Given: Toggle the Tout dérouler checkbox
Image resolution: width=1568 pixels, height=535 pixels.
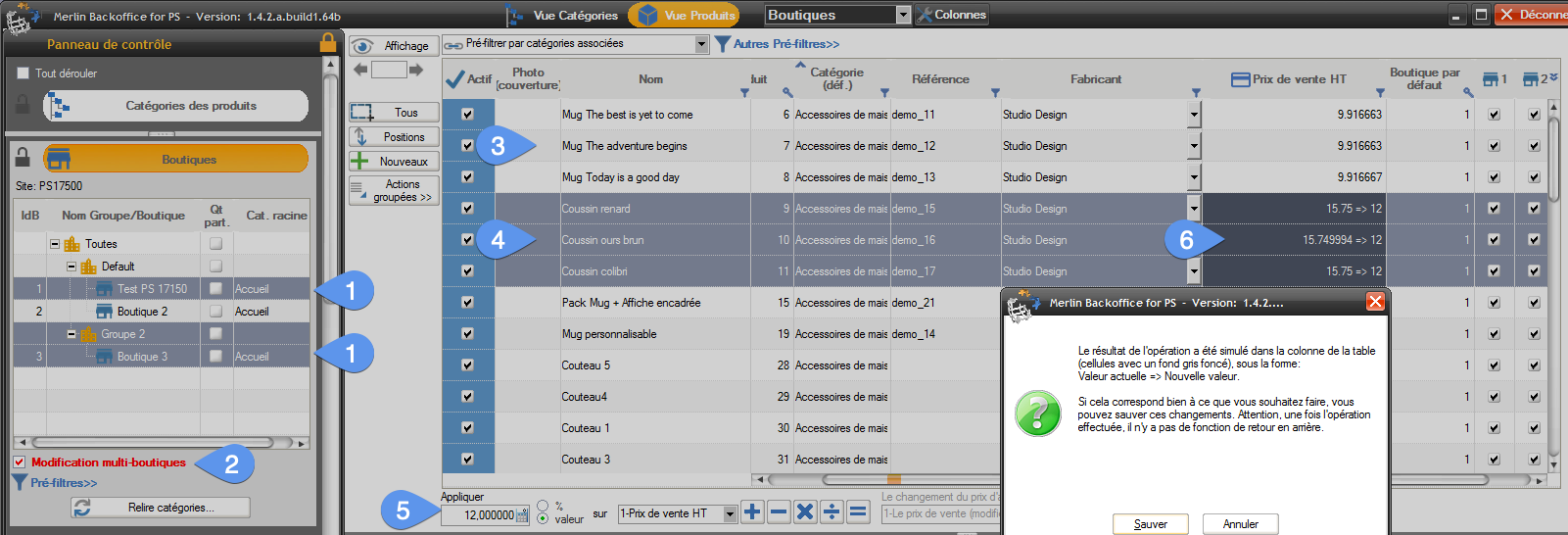Looking at the screenshot, I should pos(24,73).
